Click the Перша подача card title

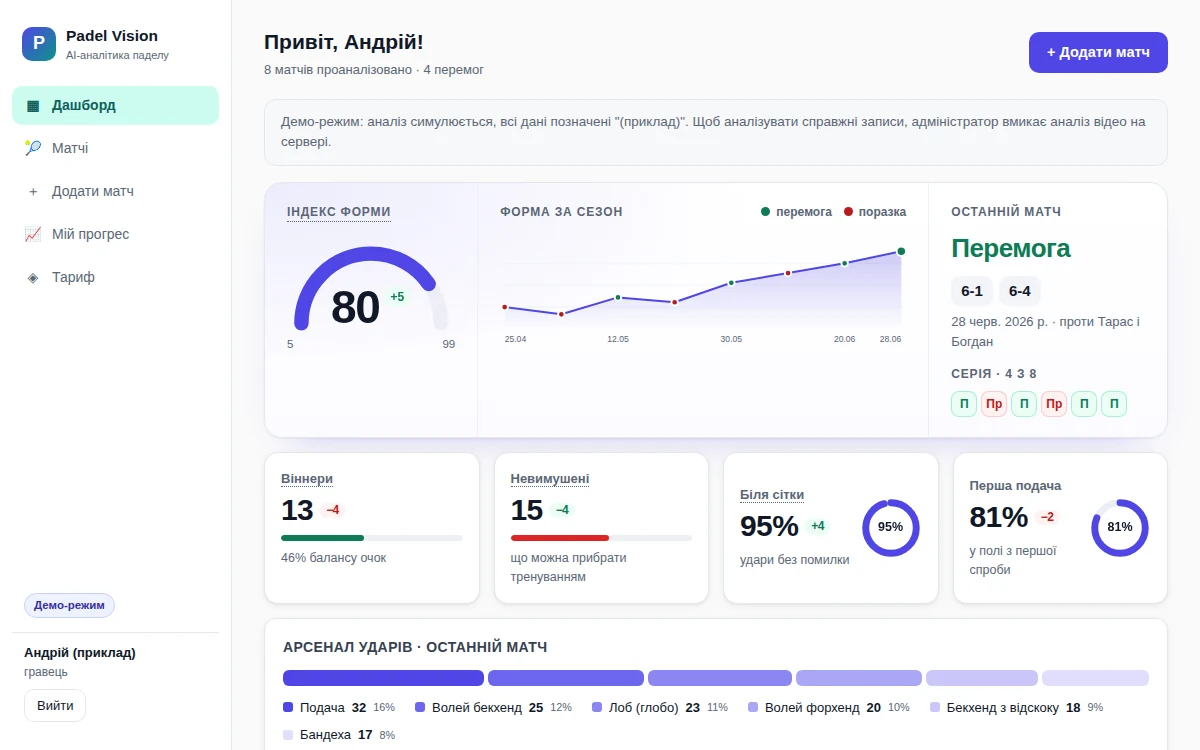pyautogui.click(x=1015, y=486)
